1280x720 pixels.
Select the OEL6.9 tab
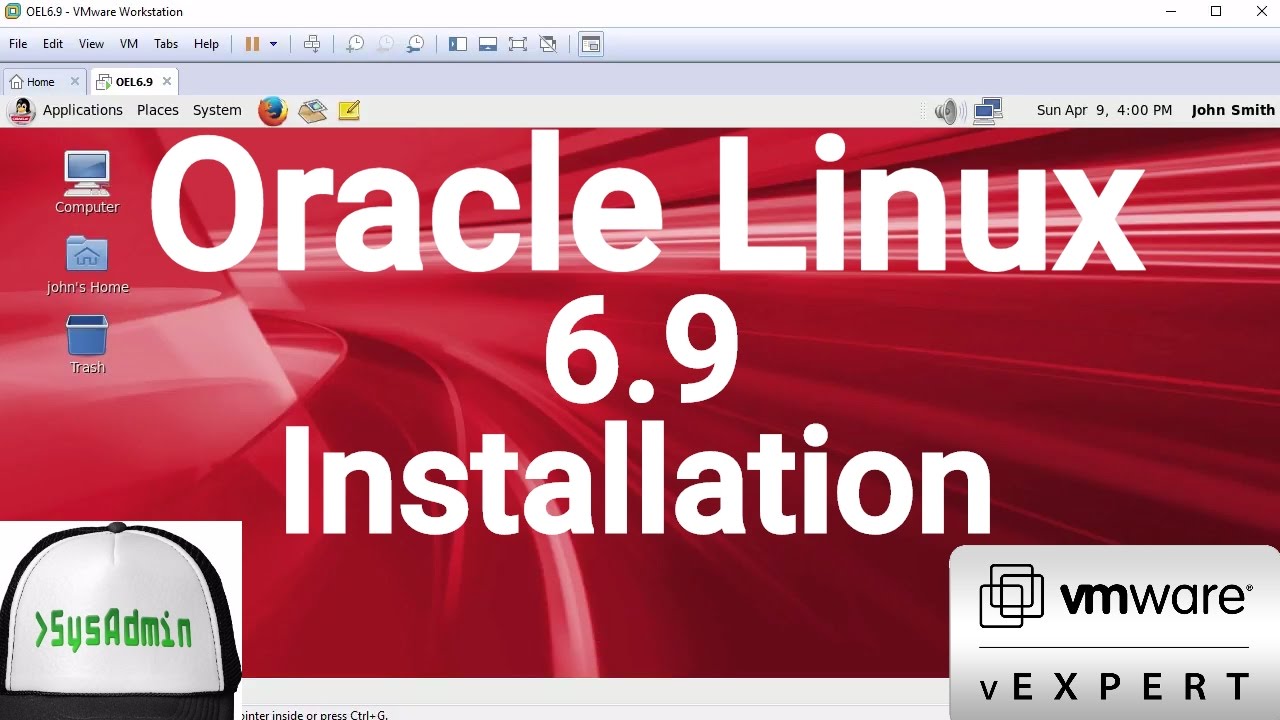[x=134, y=82]
